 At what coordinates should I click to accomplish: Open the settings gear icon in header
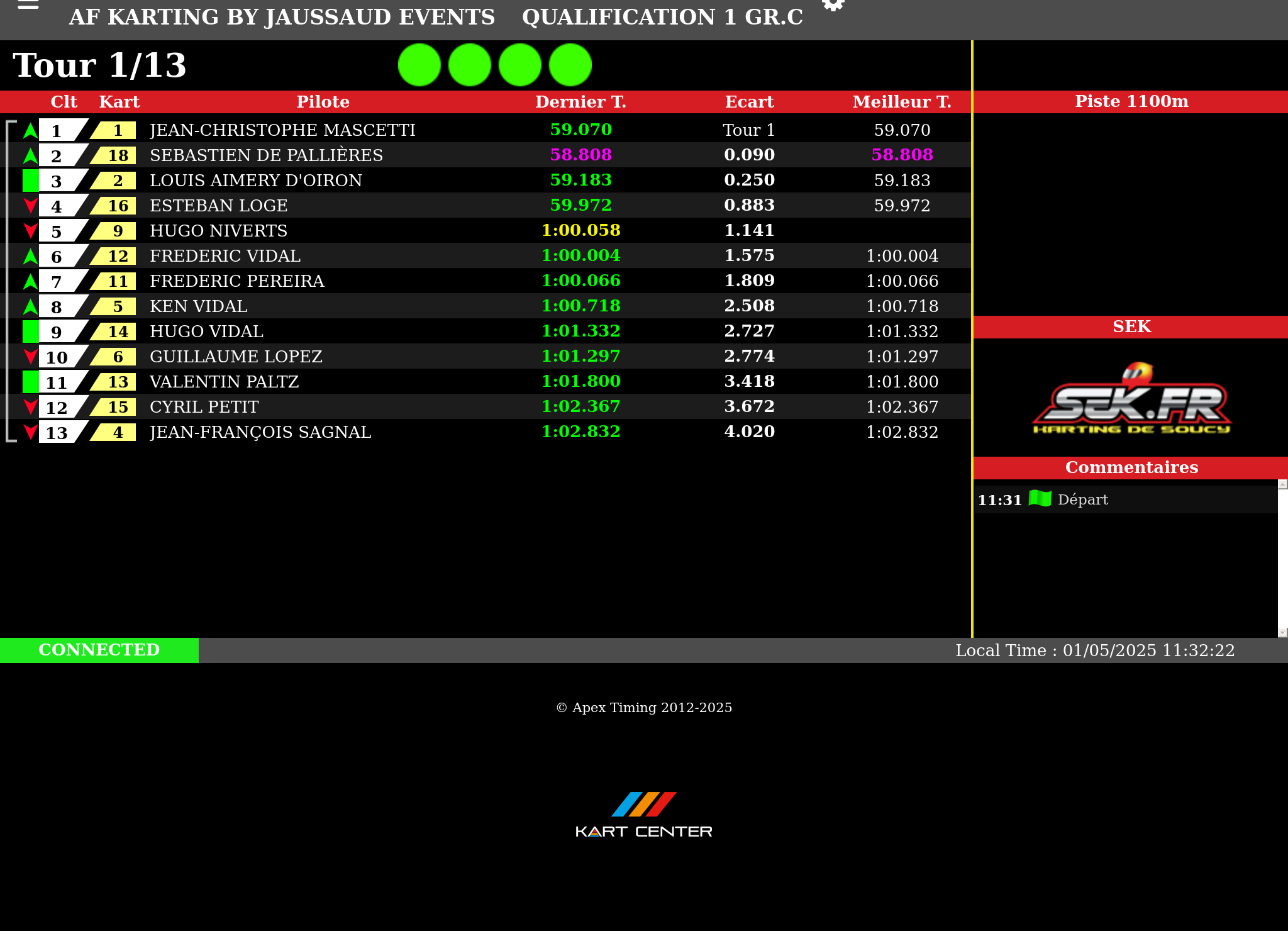pos(833,5)
